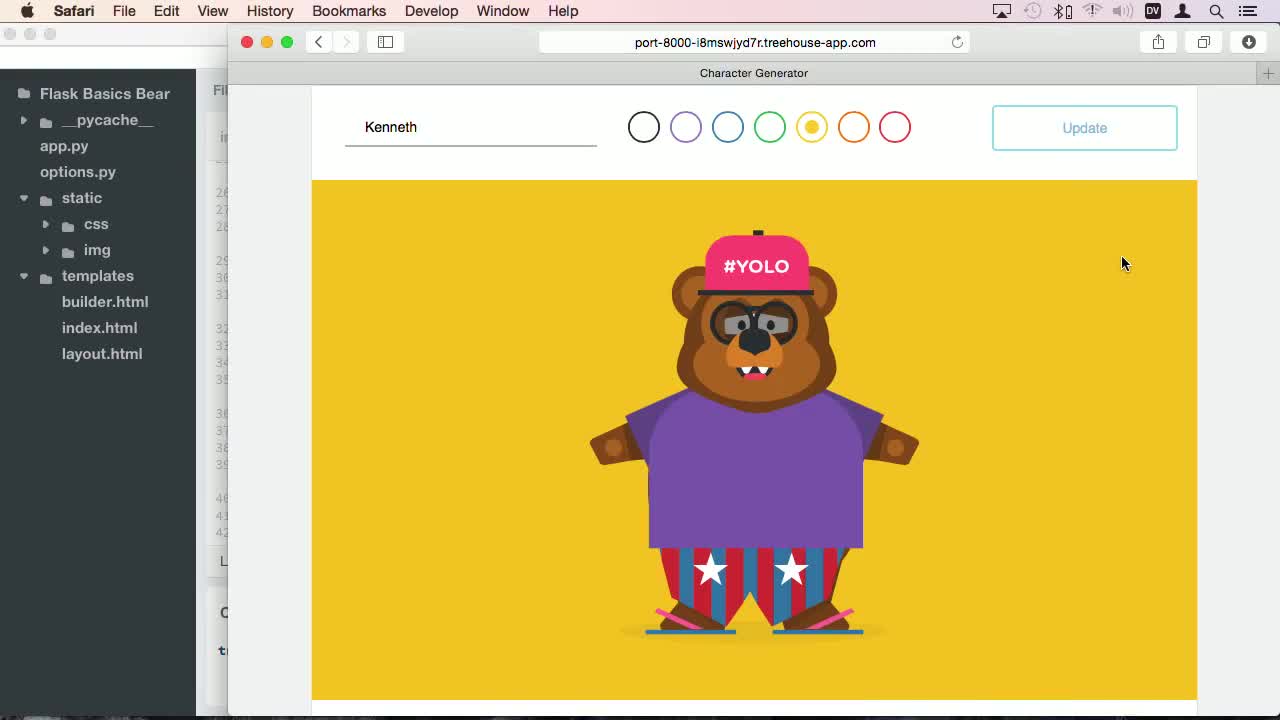Collapse the static folder

coord(24,198)
